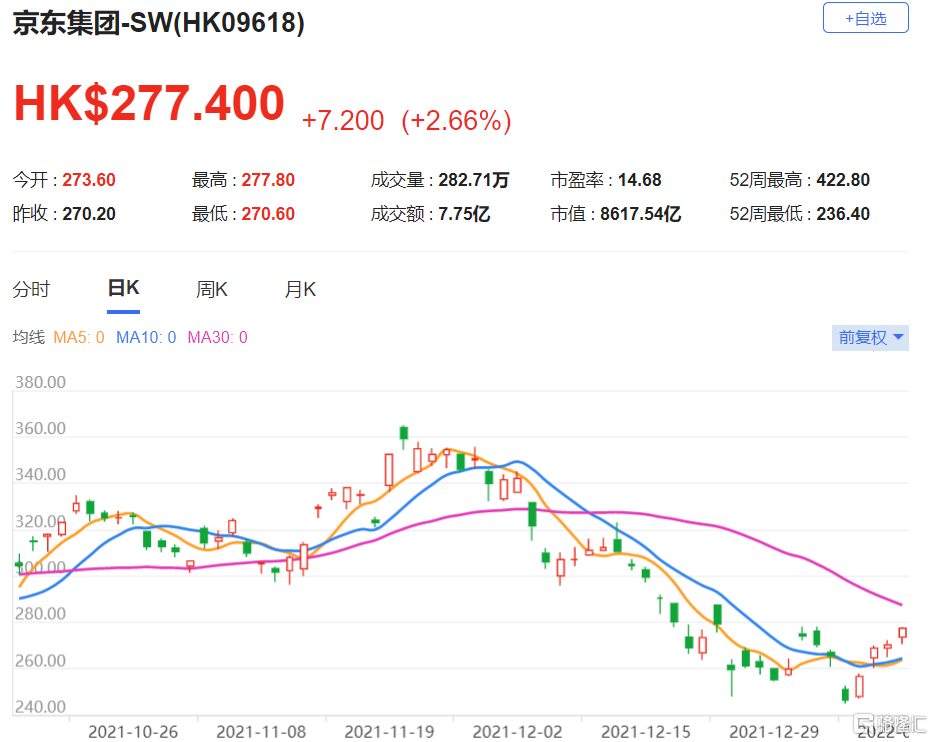Click previous close value 270.20
The width and height of the screenshot is (934, 742).
click(89, 214)
